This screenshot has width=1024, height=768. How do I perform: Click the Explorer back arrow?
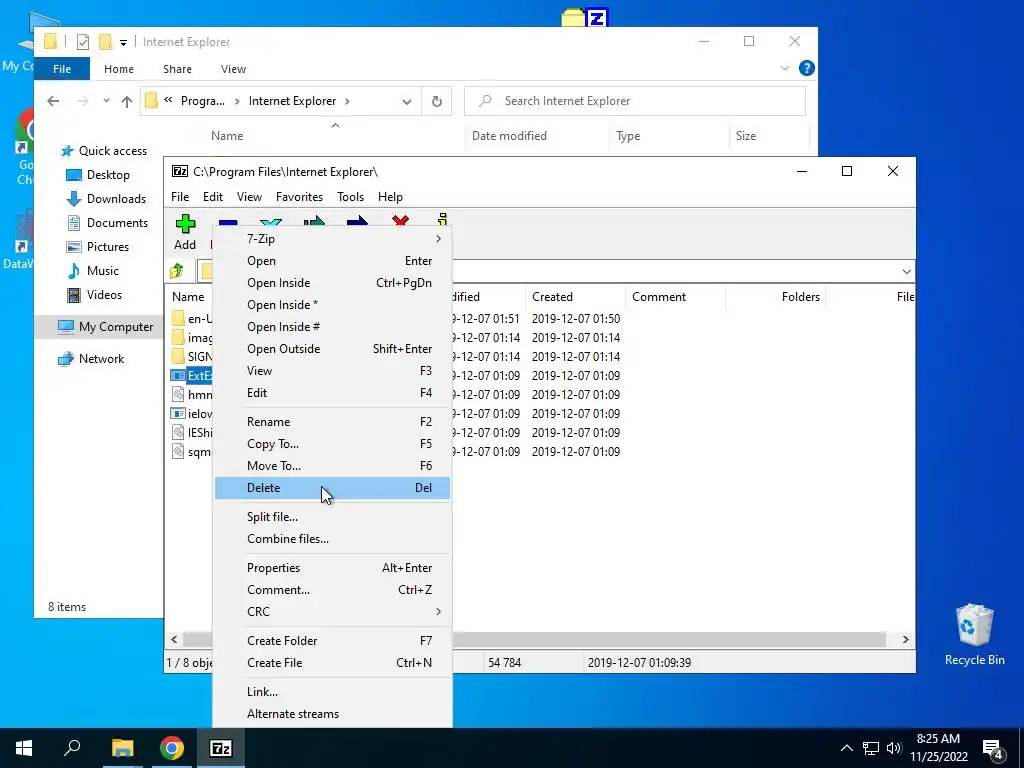pyautogui.click(x=53, y=101)
